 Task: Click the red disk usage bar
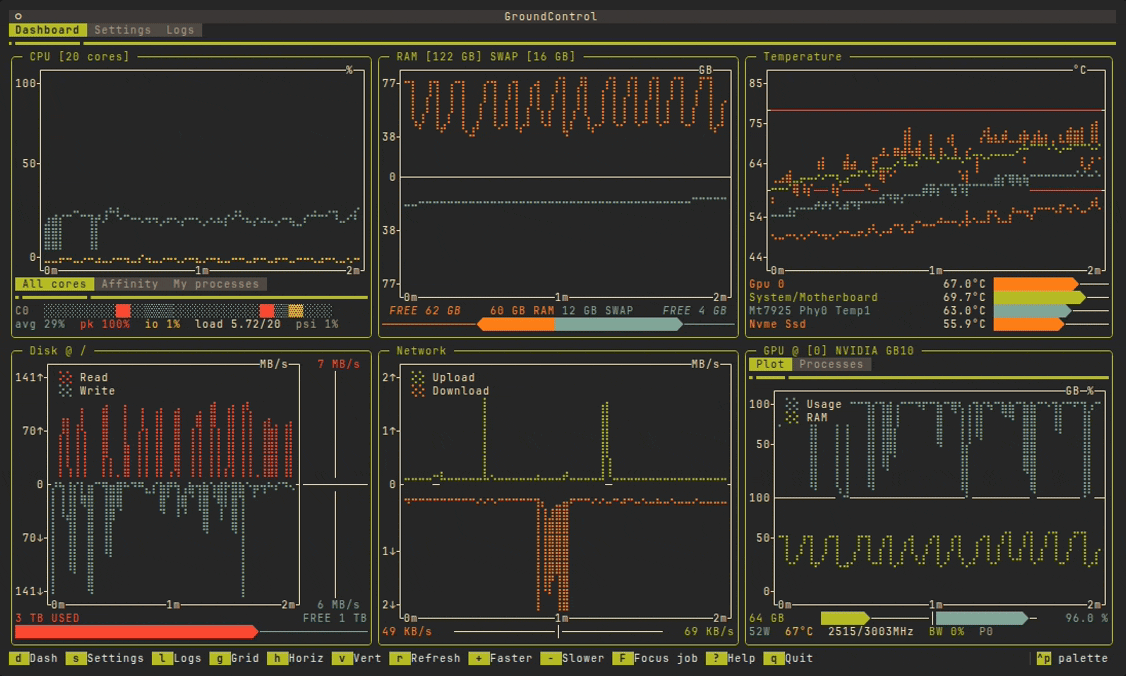coord(136,631)
